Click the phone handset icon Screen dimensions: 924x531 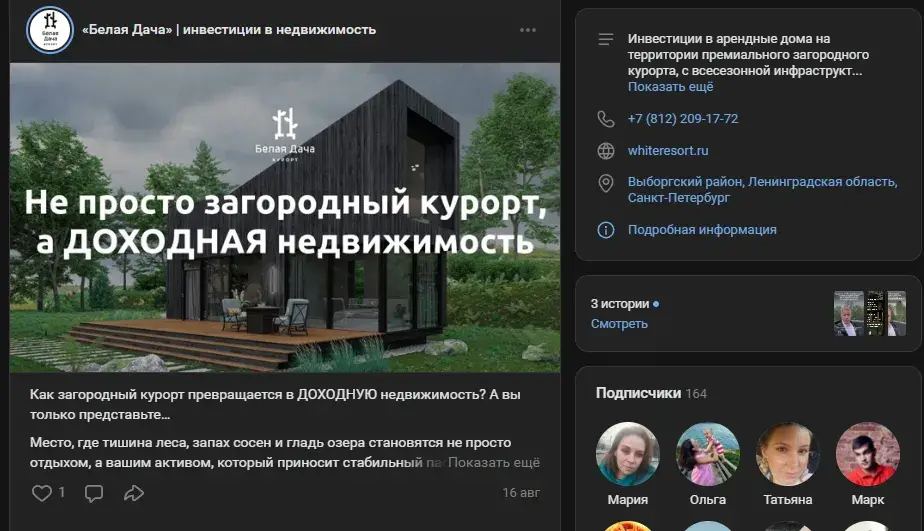[606, 119]
